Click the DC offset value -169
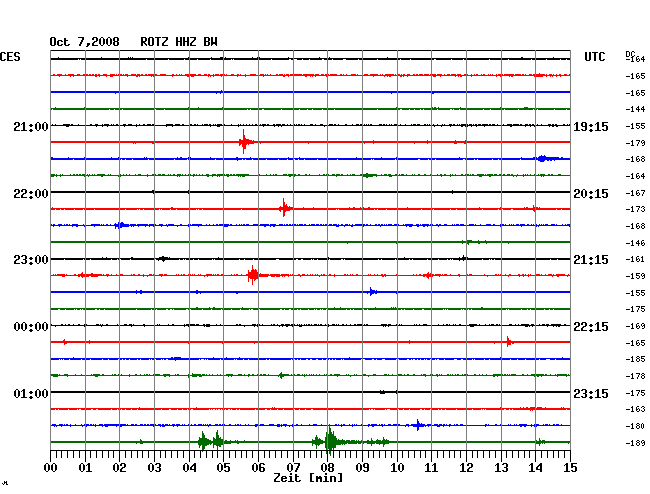 pyautogui.click(x=635, y=326)
